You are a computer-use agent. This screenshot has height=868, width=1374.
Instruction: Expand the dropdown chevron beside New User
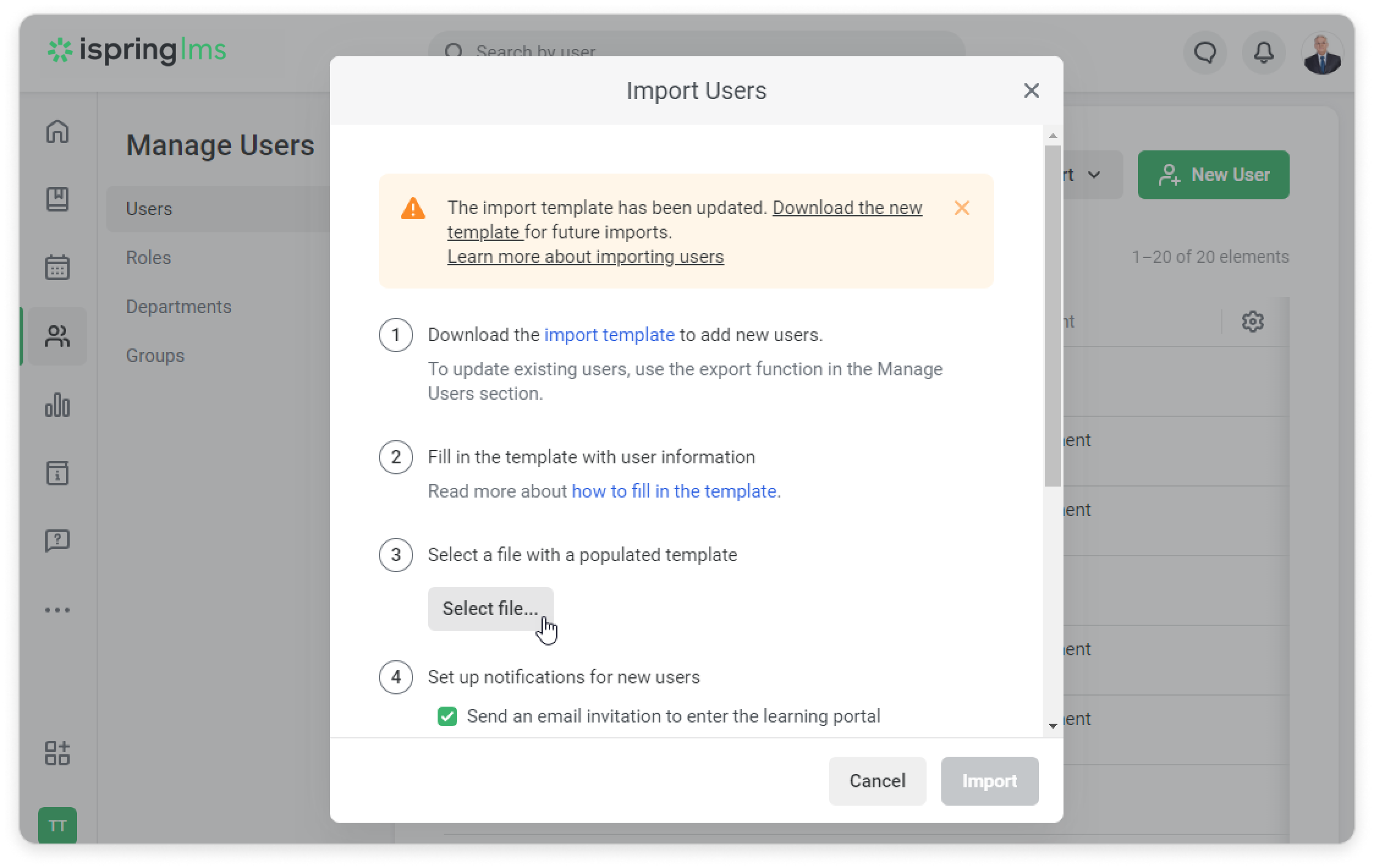(1094, 175)
